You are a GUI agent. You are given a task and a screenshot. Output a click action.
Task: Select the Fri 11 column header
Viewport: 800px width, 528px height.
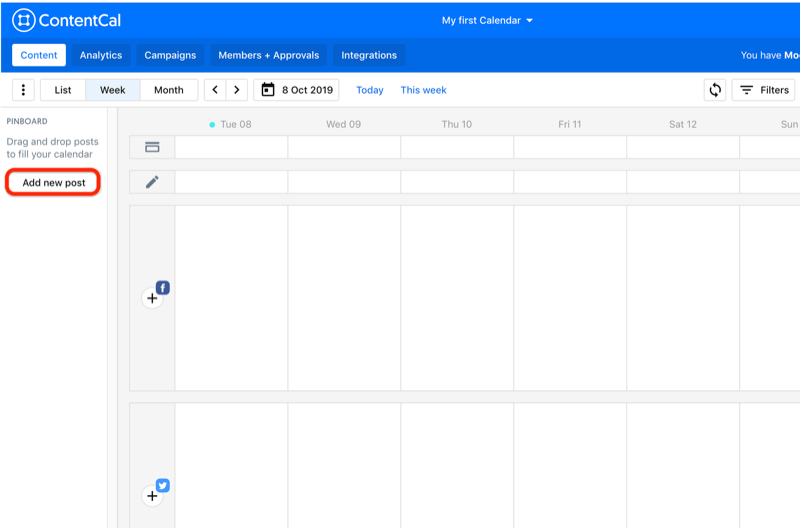tap(569, 124)
